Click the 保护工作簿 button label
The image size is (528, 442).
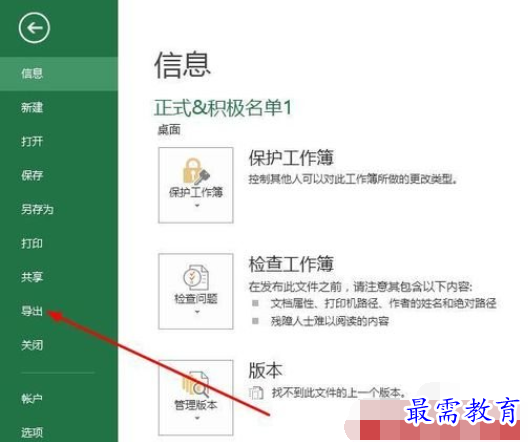(x=196, y=192)
